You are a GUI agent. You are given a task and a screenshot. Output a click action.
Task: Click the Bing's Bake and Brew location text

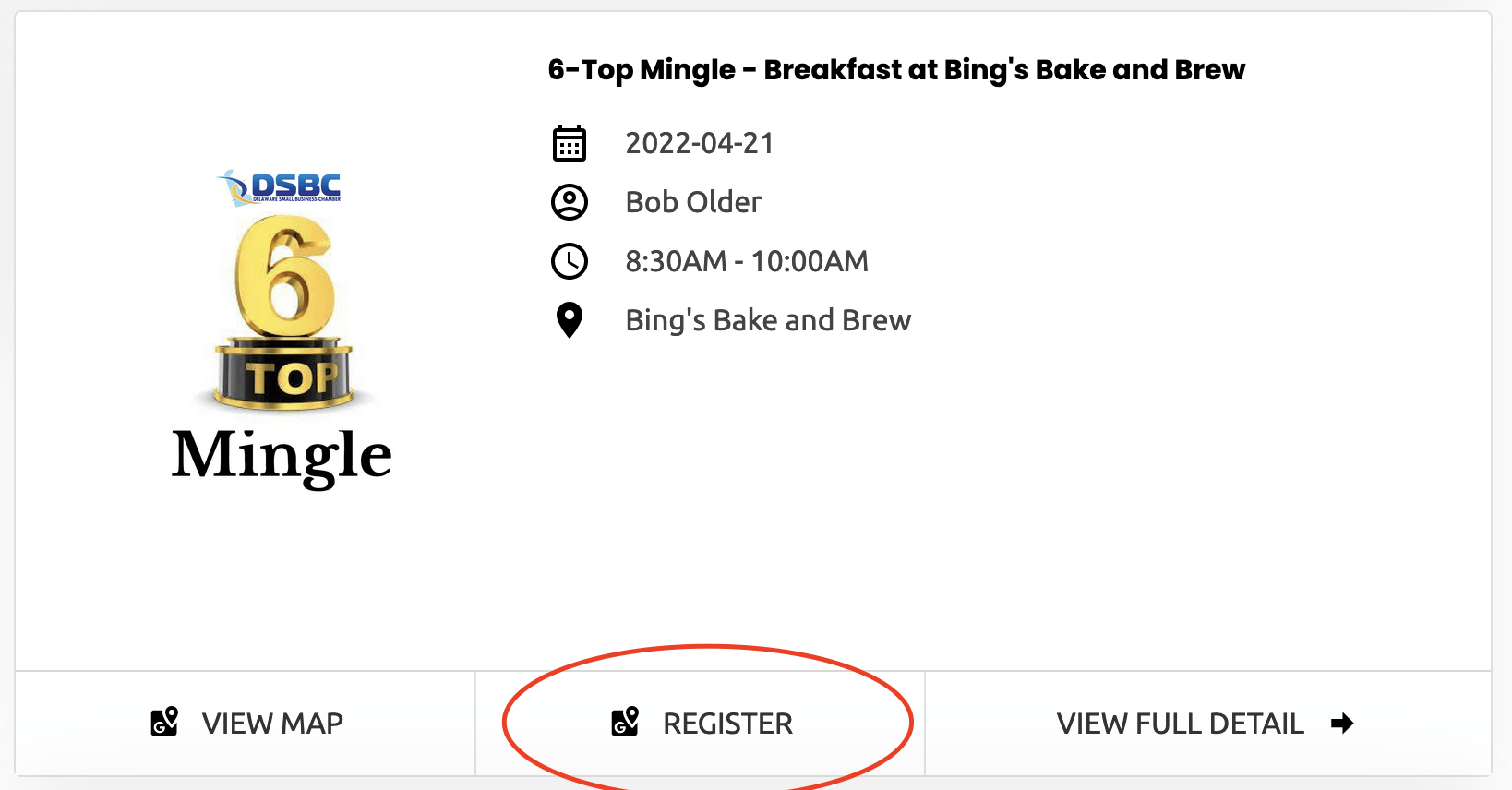pos(768,320)
